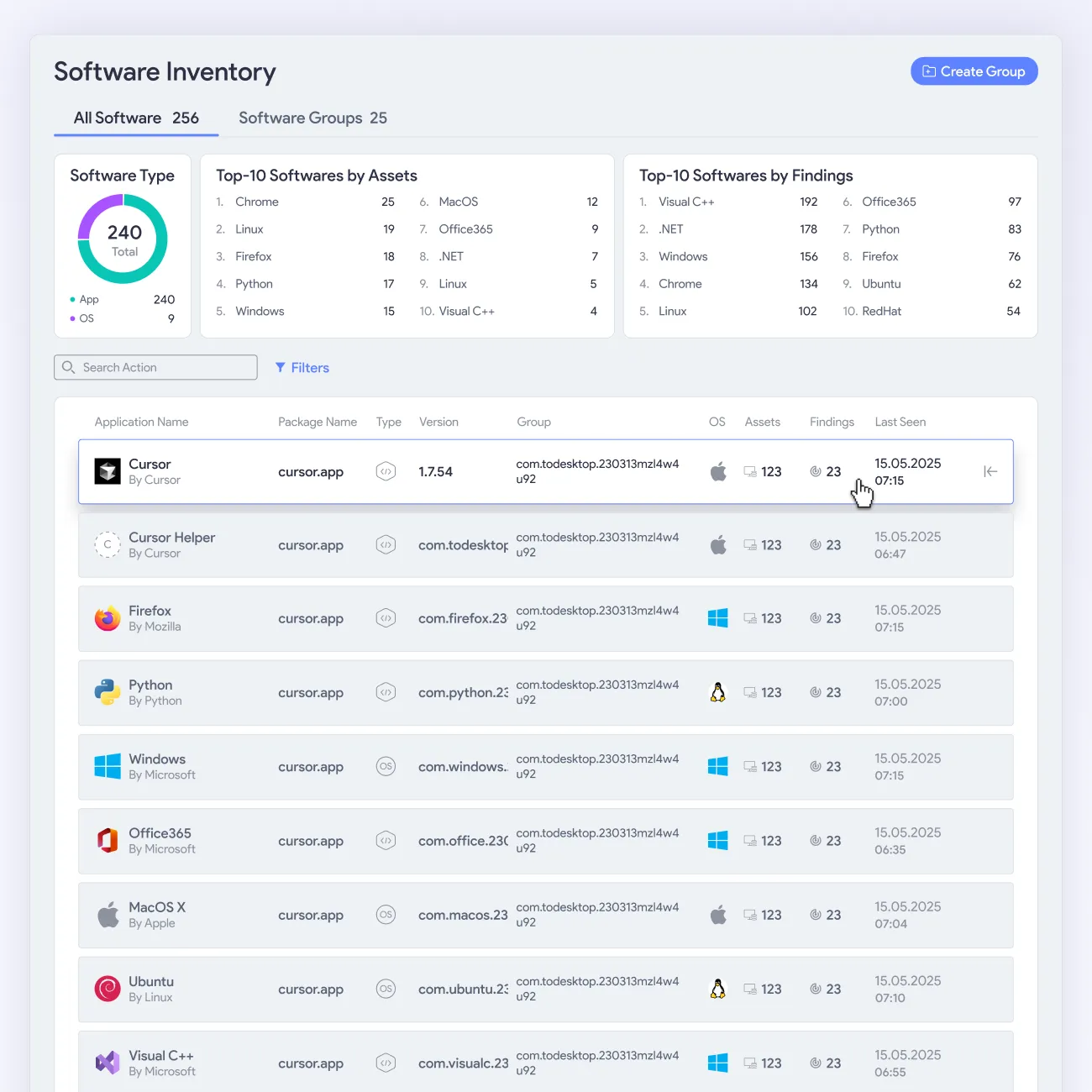Click version 1.7.54 in the Cursor row

tap(435, 472)
